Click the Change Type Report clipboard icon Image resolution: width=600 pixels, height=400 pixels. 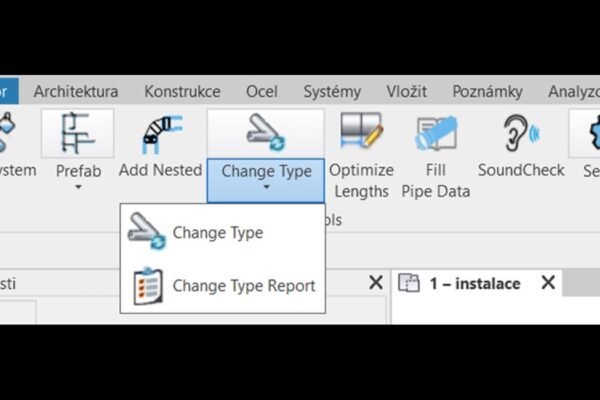[x=148, y=286]
